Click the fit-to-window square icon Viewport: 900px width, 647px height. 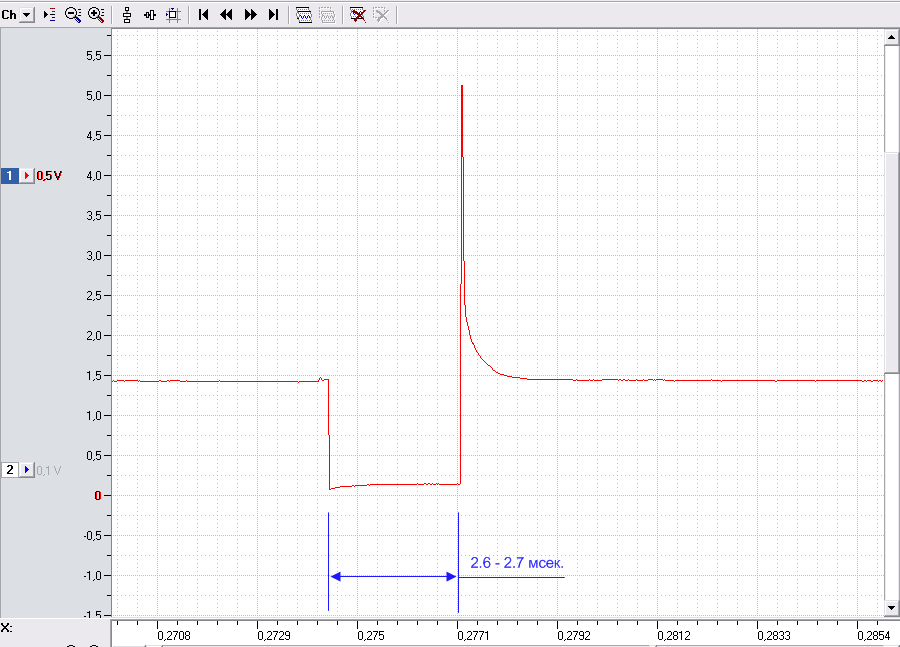pos(173,15)
